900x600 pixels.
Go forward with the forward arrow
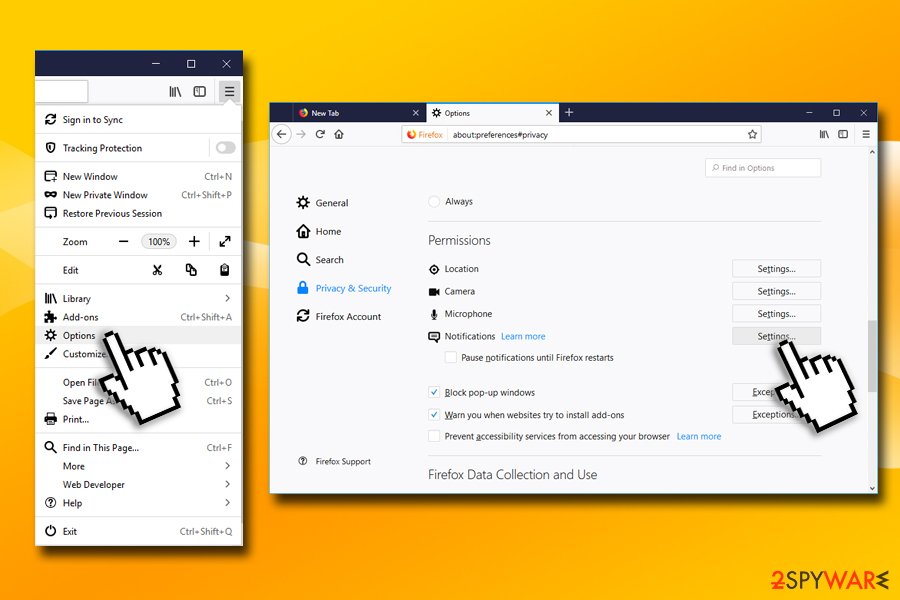(x=301, y=134)
